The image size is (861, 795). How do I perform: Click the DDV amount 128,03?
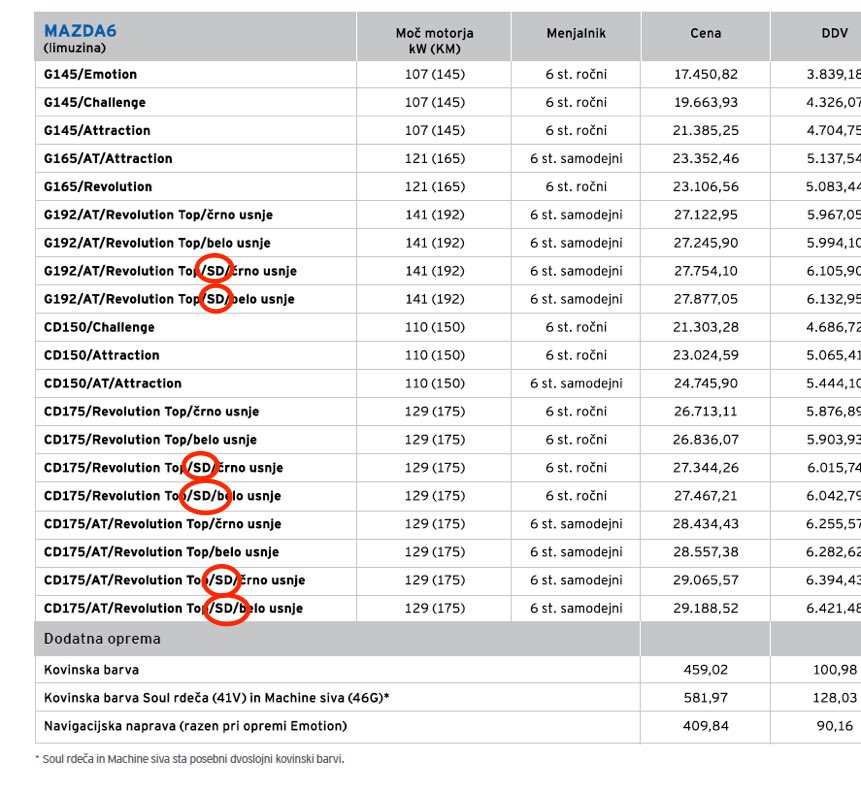click(x=835, y=698)
